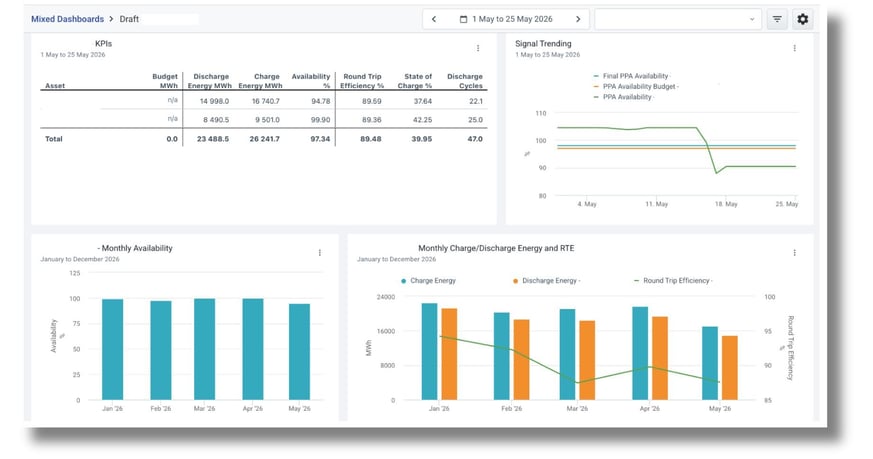This screenshot has height=459, width=873.
Task: Toggle Final PPA Availability legend series
Action: coord(632,76)
